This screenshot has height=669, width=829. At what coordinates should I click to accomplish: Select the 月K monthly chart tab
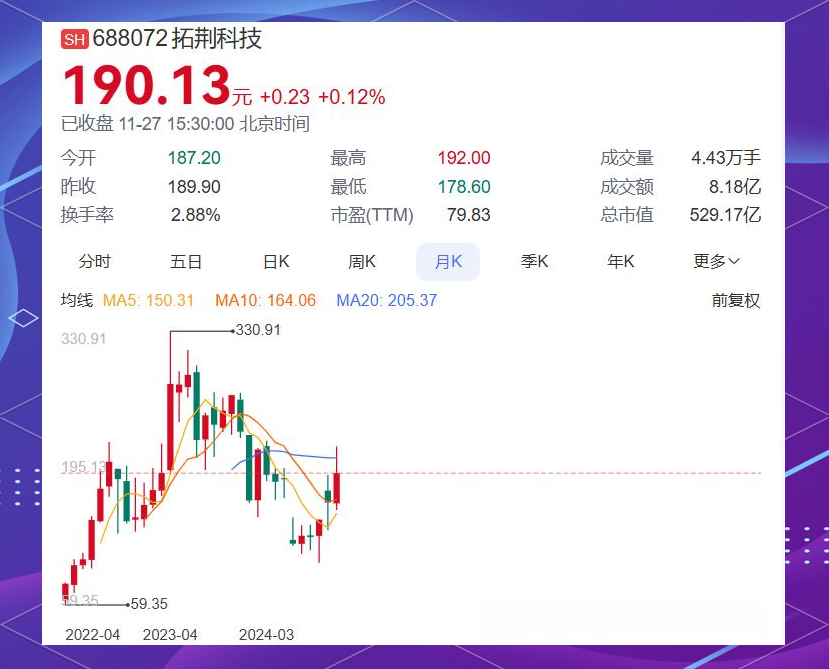pos(448,261)
